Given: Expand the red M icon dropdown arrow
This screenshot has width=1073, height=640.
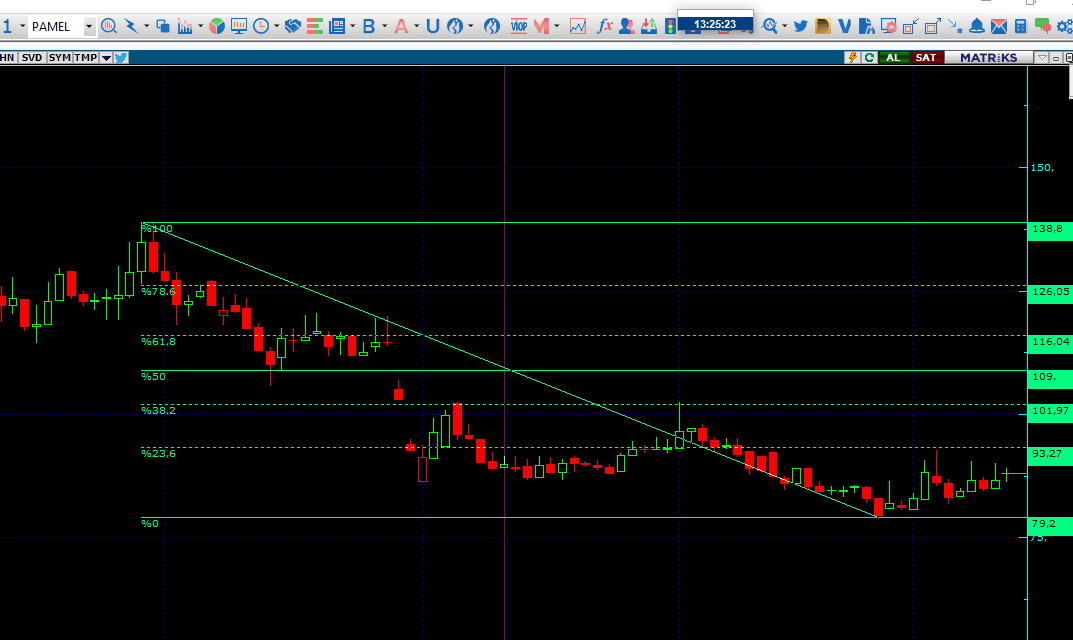Looking at the screenshot, I should tap(556, 26).
